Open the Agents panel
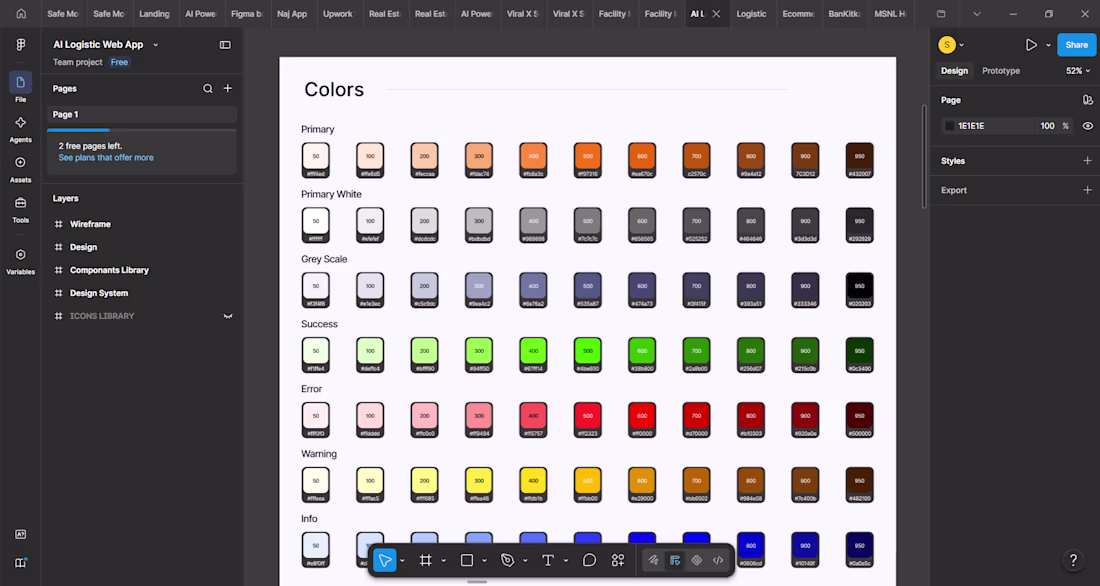Image resolution: width=1100 pixels, height=586 pixels. pyautogui.click(x=20, y=129)
